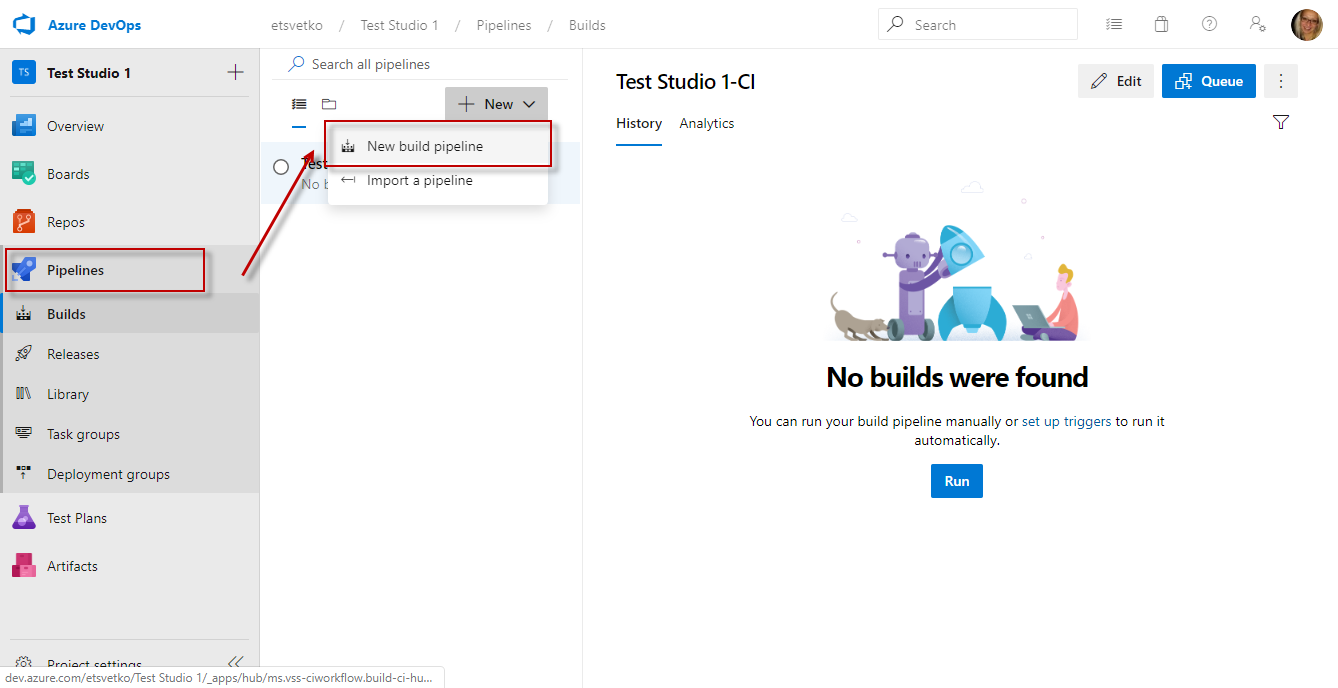Screen dimensions: 1338x688
Task: Switch to the Analytics tab
Action: (x=707, y=124)
